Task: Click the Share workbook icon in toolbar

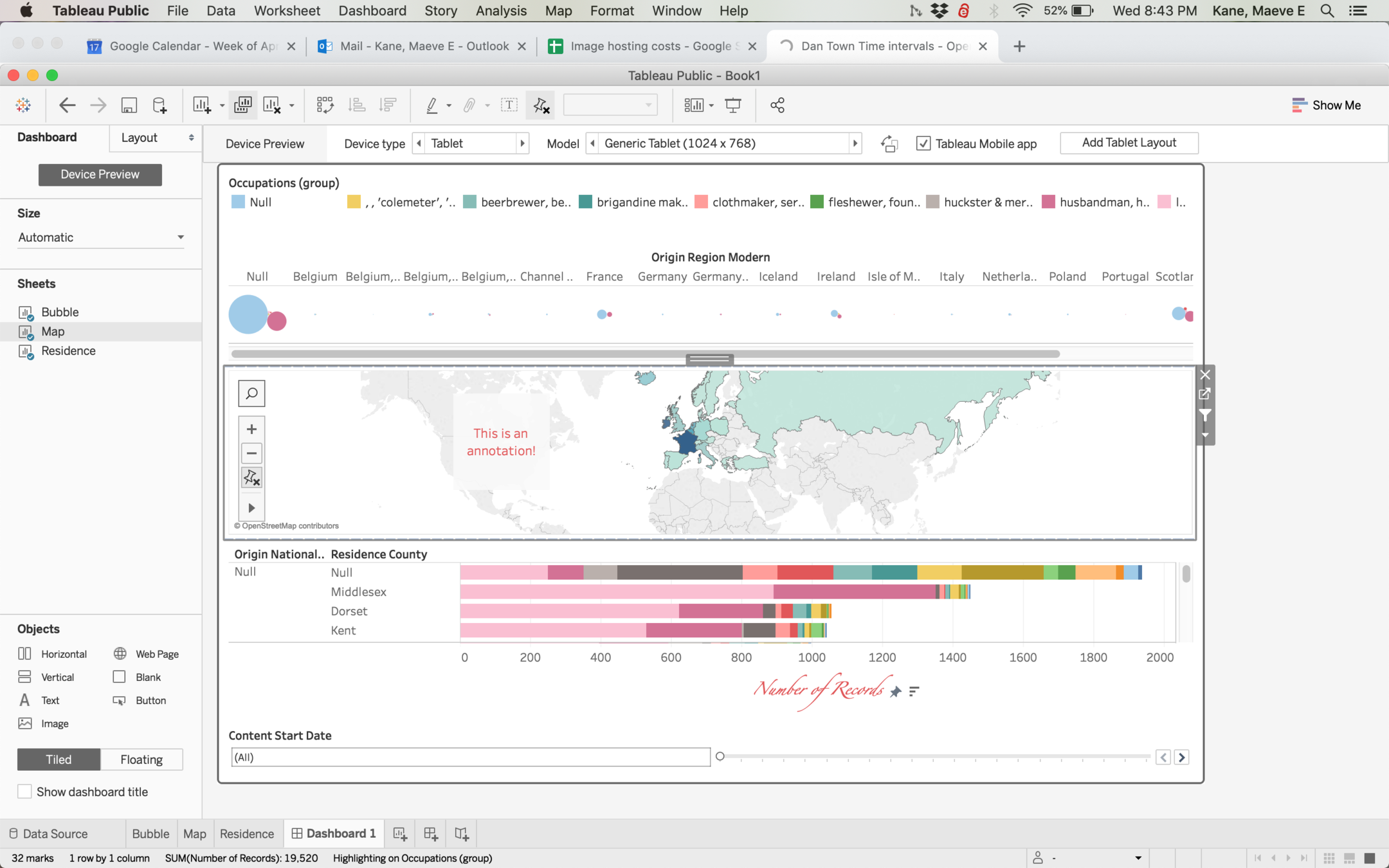Action: 777,105
